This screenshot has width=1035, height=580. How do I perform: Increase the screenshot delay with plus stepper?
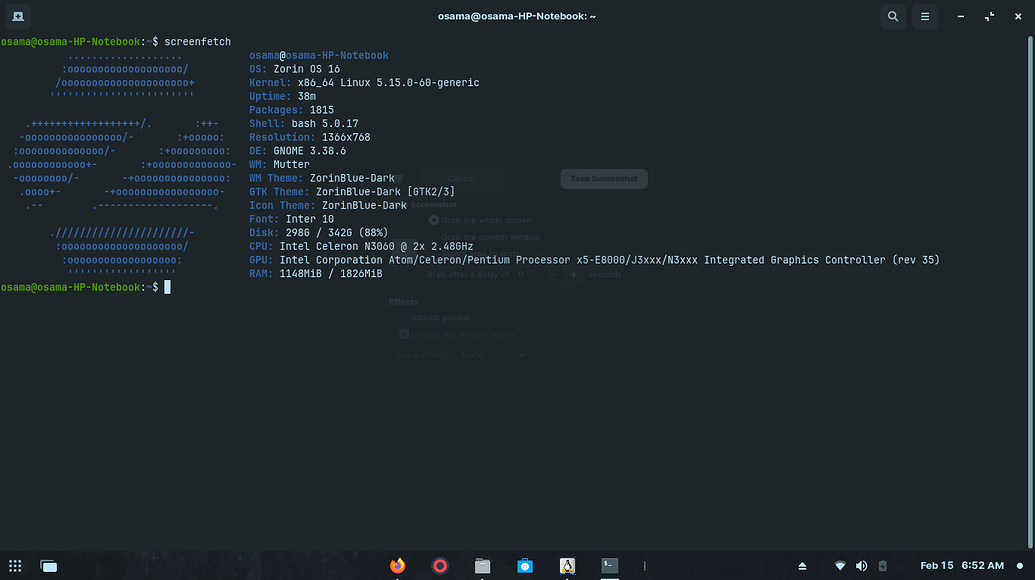[x=573, y=274]
